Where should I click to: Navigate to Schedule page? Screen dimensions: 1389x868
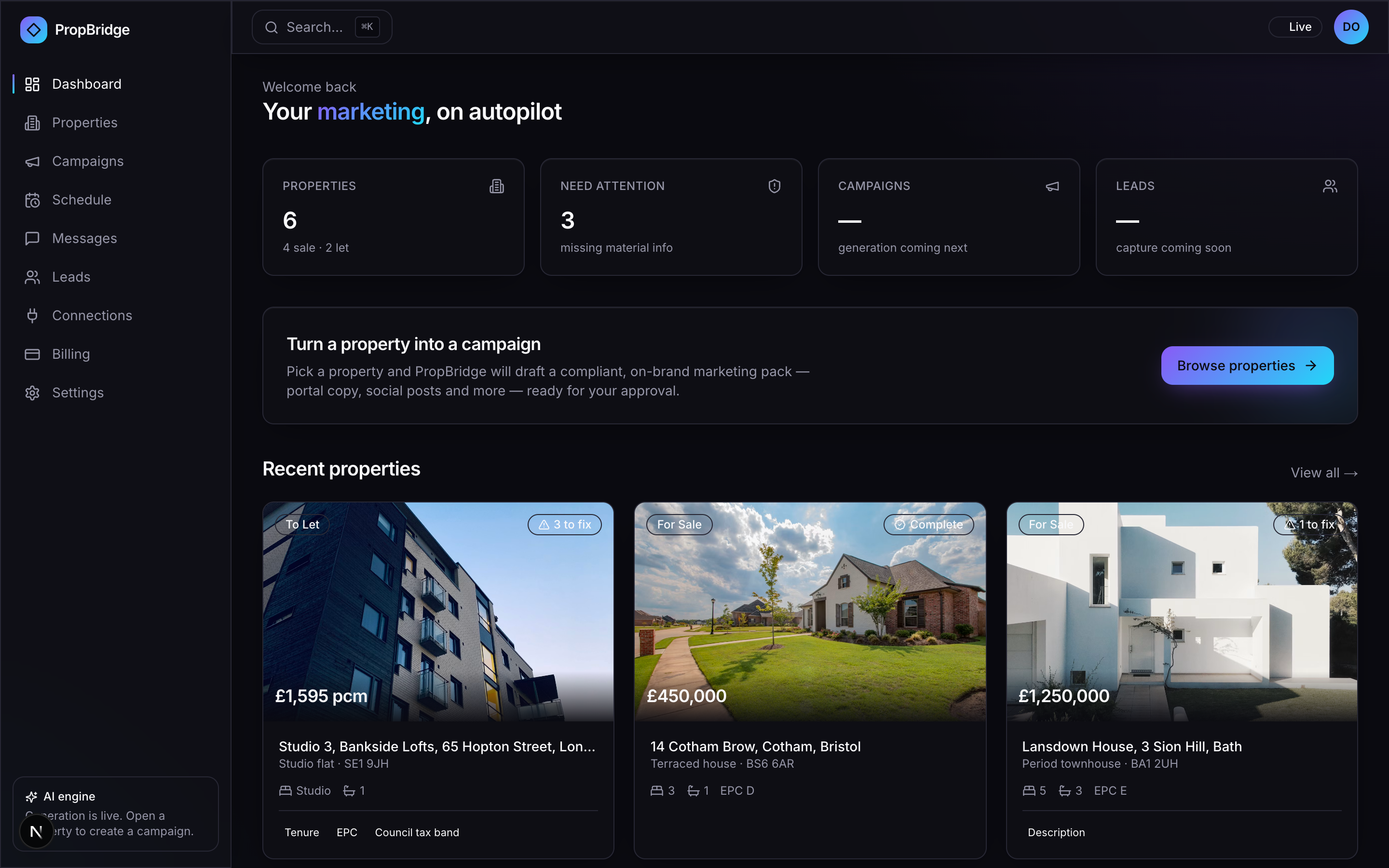point(116,200)
